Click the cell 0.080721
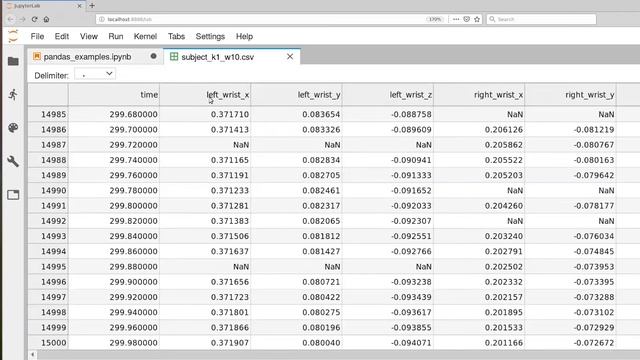 click(297, 282)
